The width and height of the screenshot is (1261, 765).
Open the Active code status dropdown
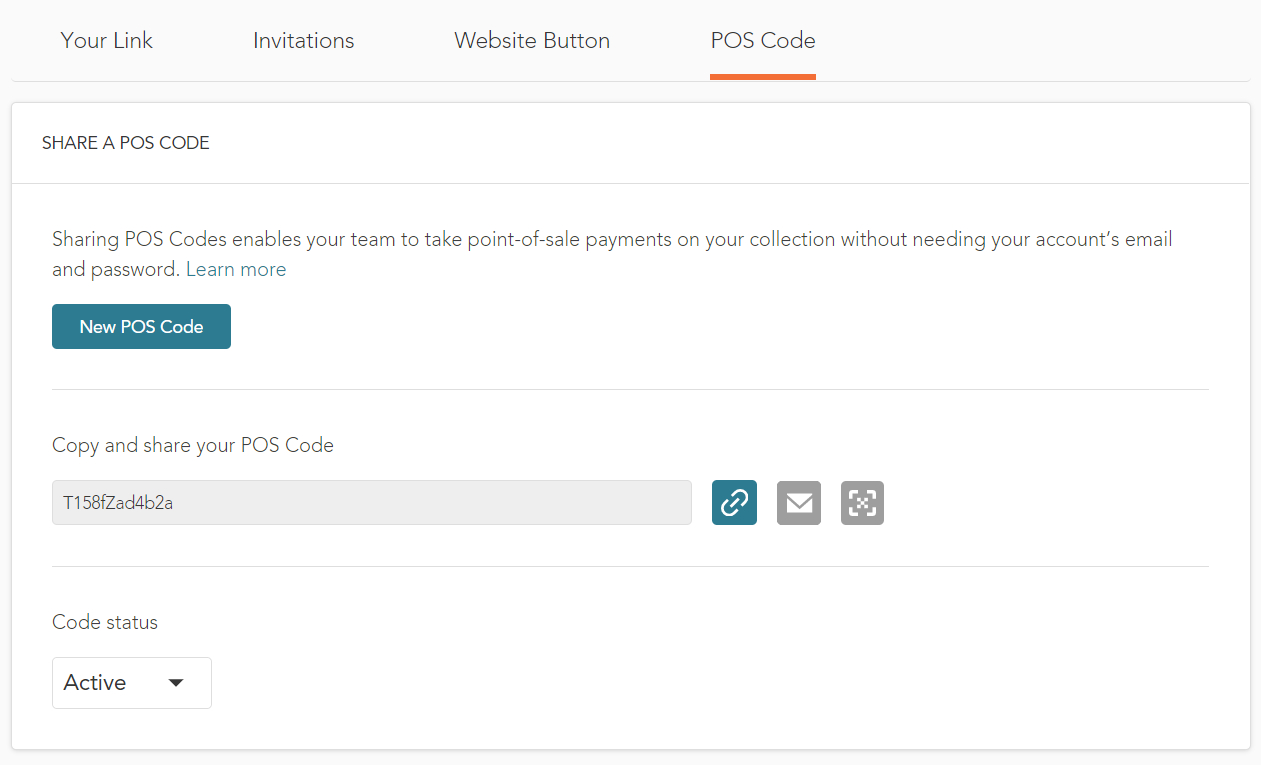[131, 683]
